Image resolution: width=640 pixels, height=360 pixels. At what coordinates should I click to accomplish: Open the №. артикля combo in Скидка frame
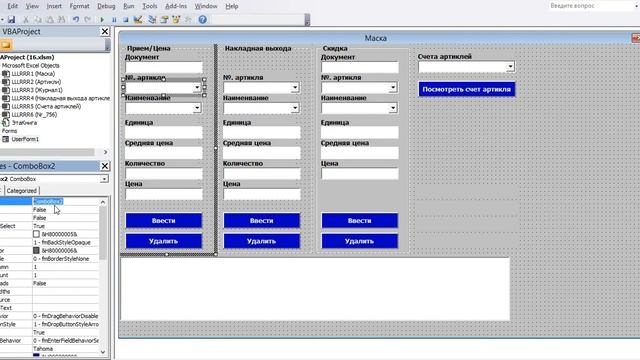tap(393, 87)
